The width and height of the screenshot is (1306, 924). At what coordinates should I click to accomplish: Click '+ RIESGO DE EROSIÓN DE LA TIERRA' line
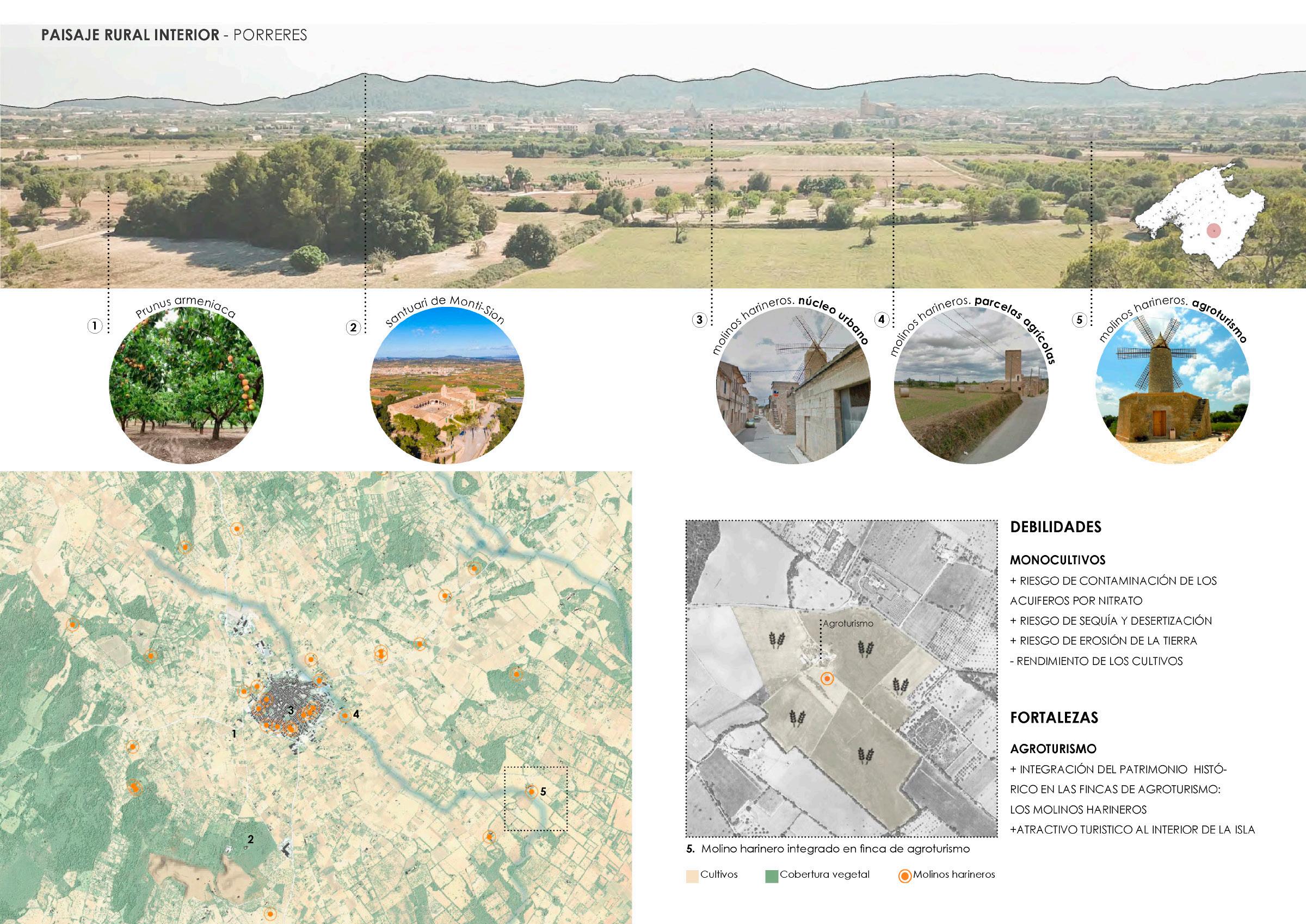pyautogui.click(x=1104, y=640)
